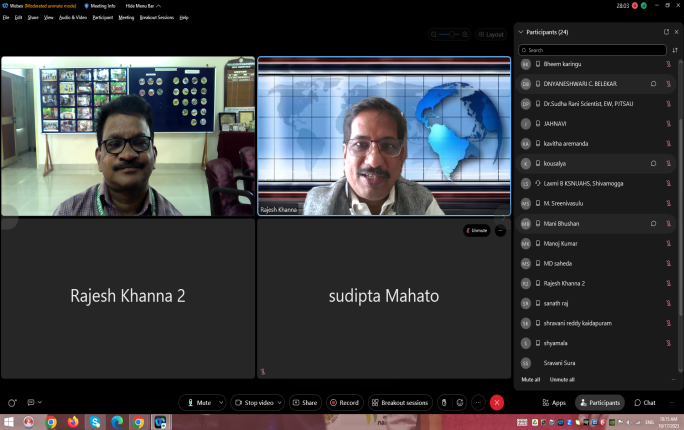
Task: Toggle mute for Rajesh Khanna 2
Action: pos(668,283)
